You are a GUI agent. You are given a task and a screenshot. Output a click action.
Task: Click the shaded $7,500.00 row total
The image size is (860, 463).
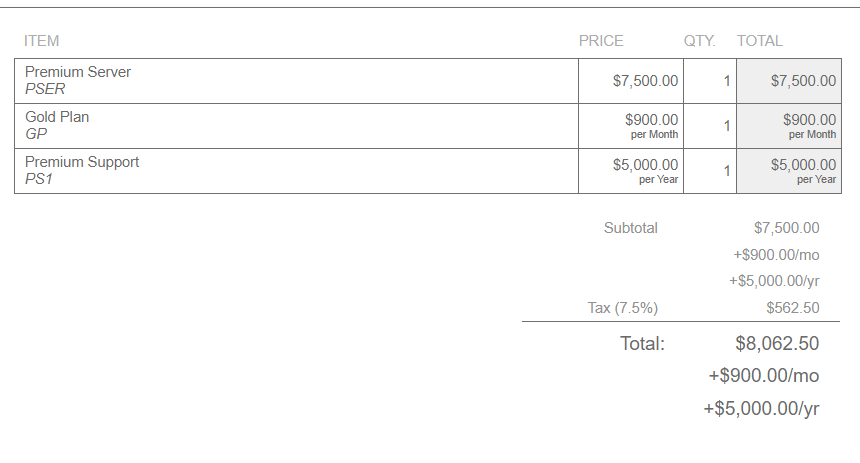coord(789,81)
